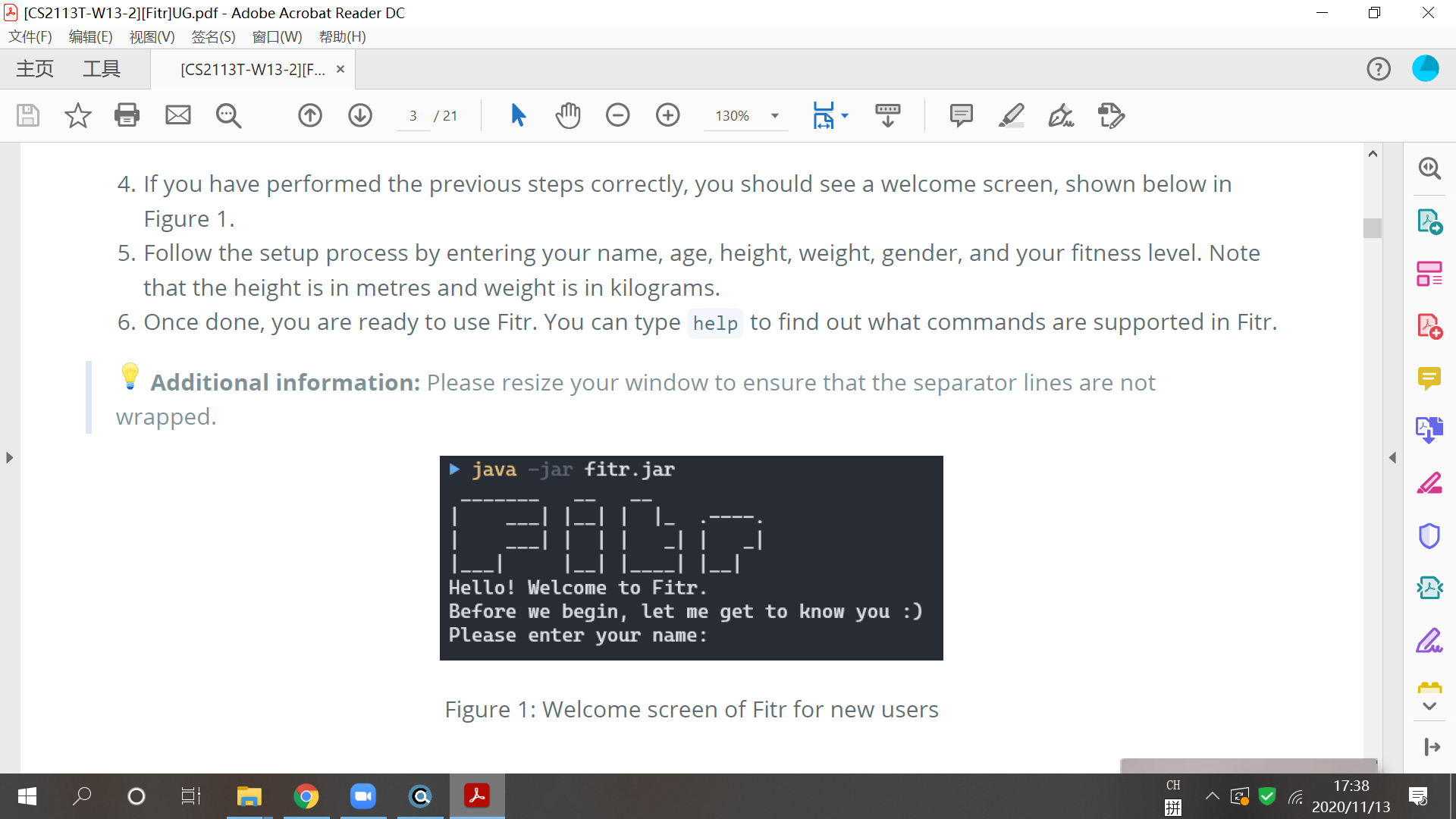Switch to the 工具 tab
1456x819 pixels.
coord(102,69)
